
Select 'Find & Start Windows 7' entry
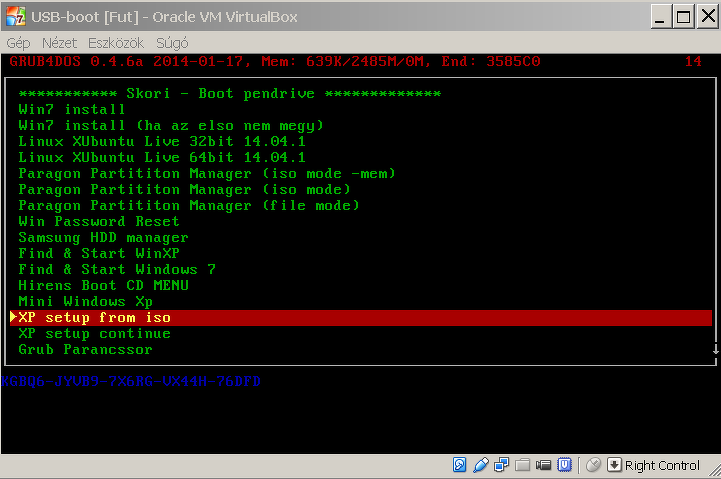117,269
